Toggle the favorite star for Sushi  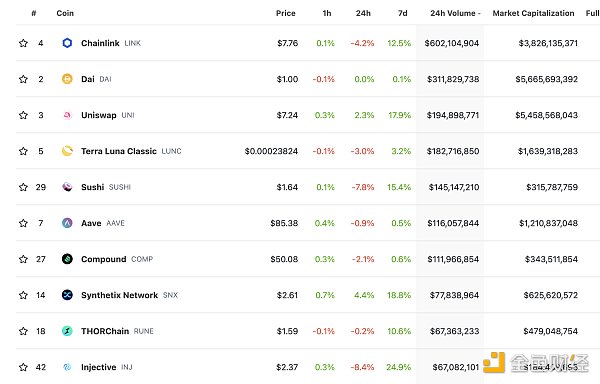pos(23,187)
